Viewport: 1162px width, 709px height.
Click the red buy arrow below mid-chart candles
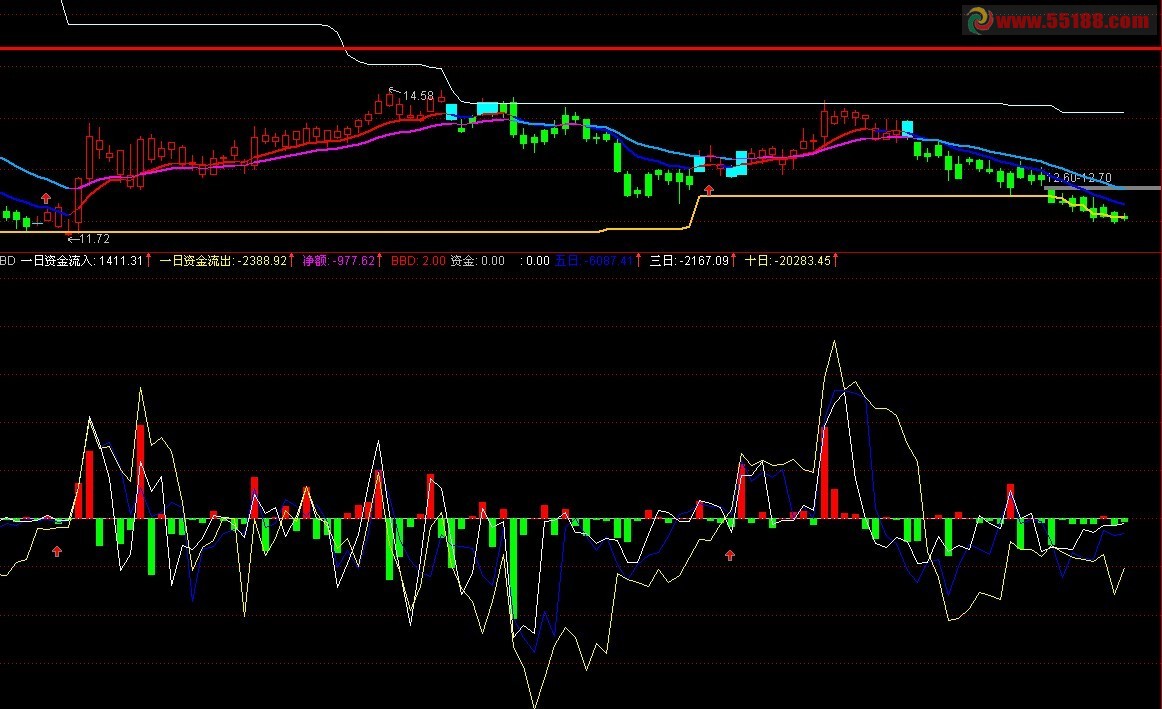(x=709, y=188)
